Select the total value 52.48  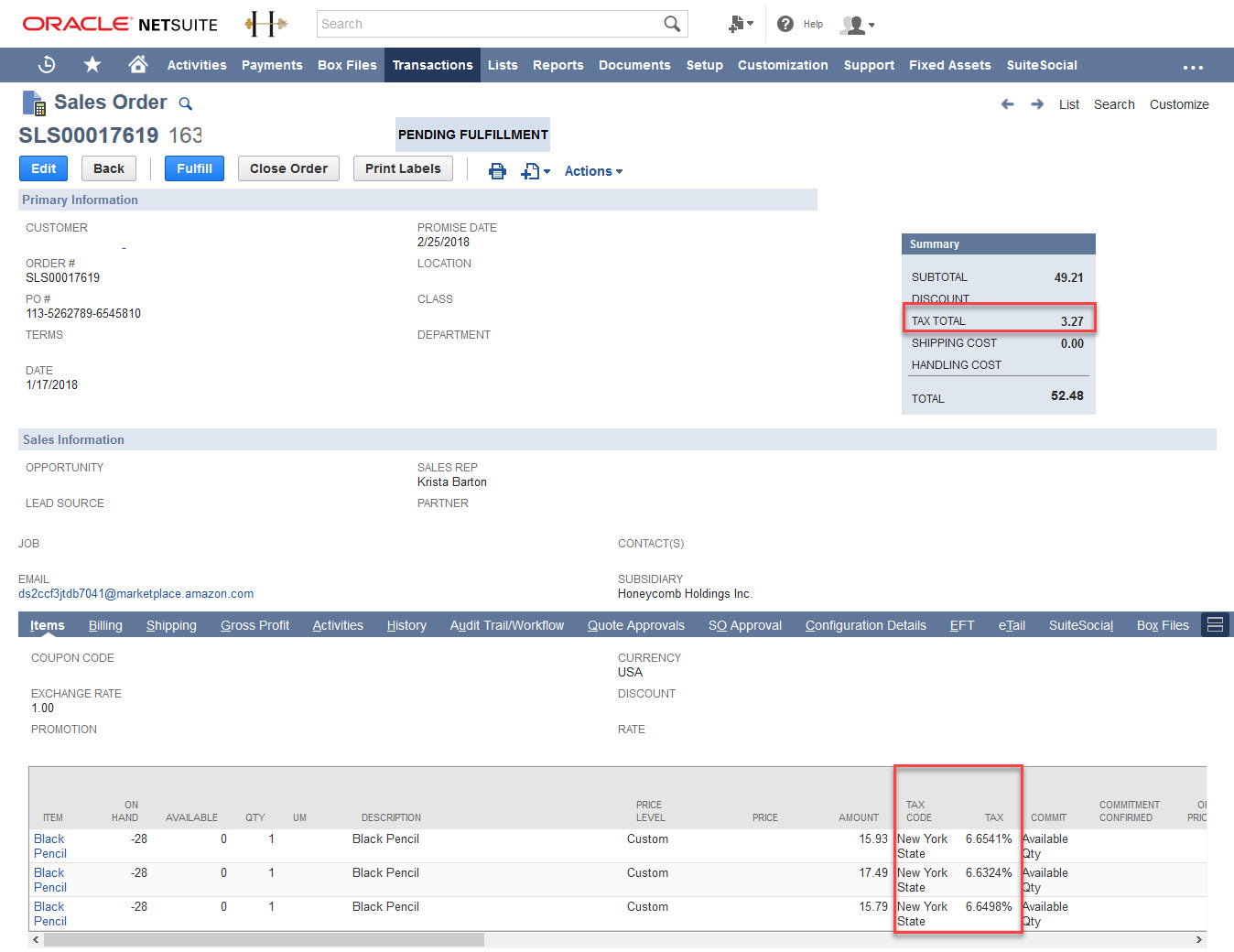[x=1067, y=395]
